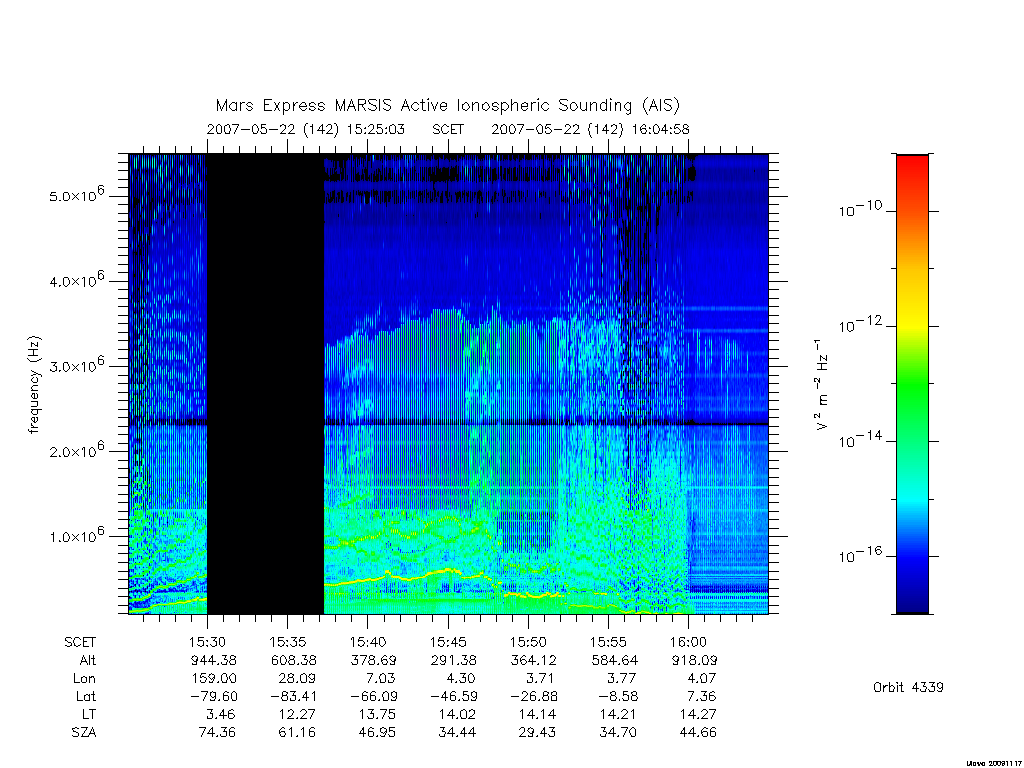Click the 1.0×10^6 frequency tick label

pyautogui.click(x=77, y=535)
